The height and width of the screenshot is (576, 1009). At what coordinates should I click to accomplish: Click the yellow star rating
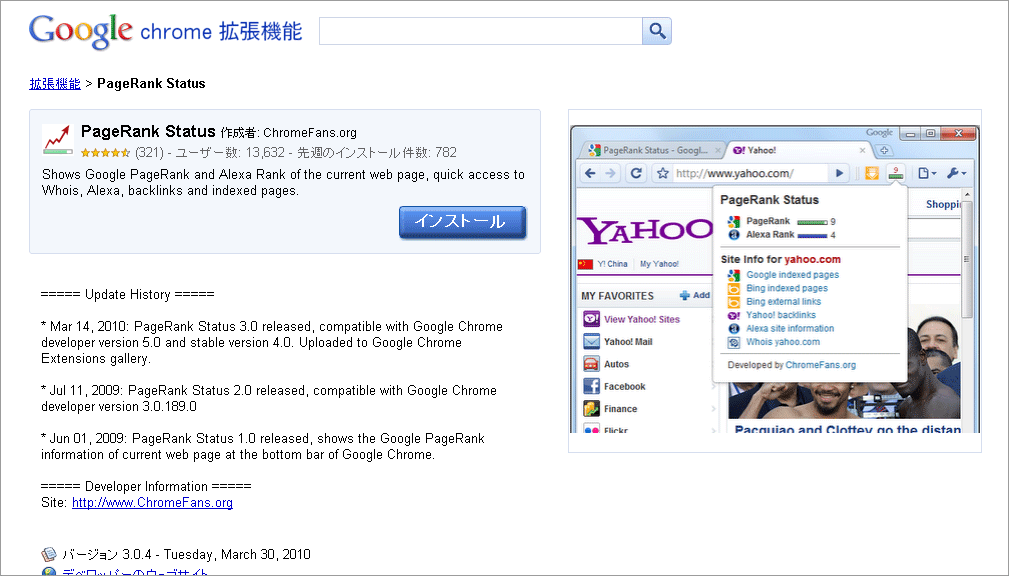pos(105,153)
